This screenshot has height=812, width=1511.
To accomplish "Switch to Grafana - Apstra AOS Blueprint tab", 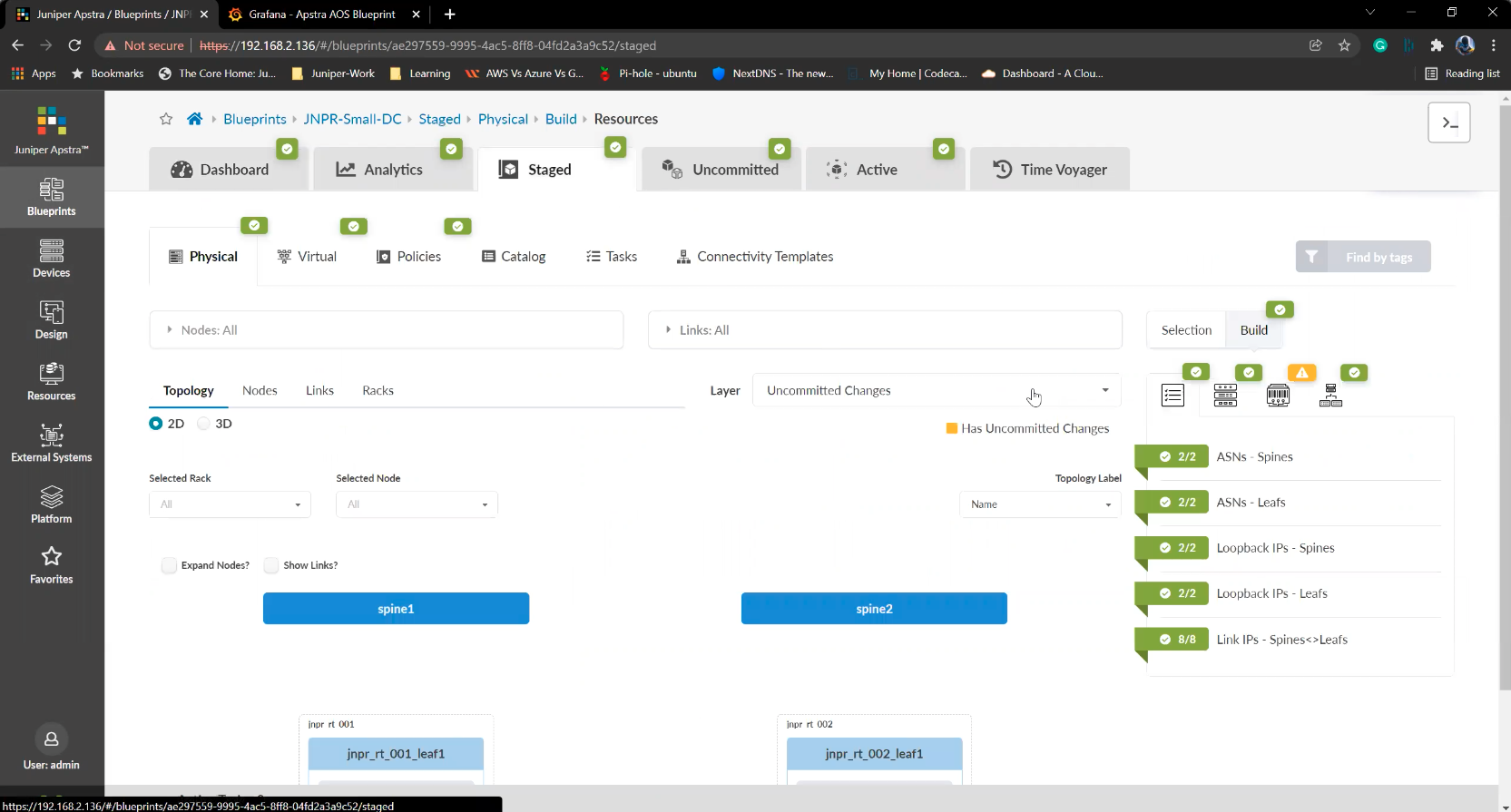I will pos(322,15).
